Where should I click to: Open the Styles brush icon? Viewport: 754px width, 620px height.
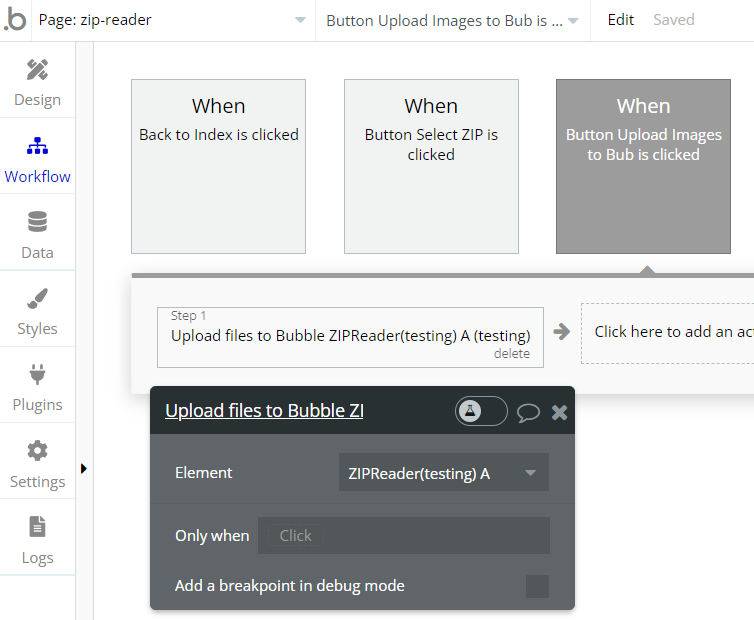pyautogui.click(x=37, y=298)
